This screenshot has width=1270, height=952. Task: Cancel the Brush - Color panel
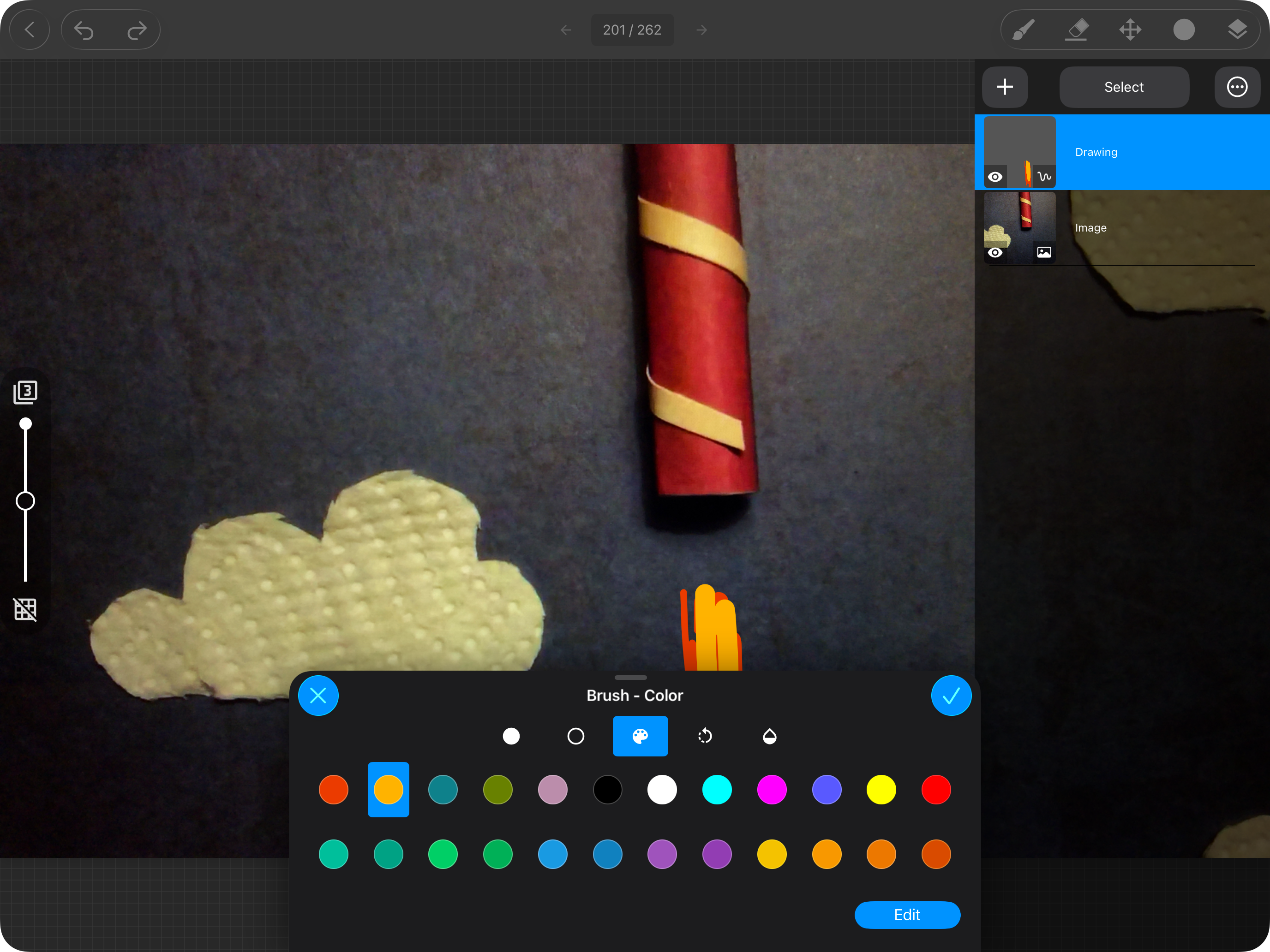click(318, 696)
